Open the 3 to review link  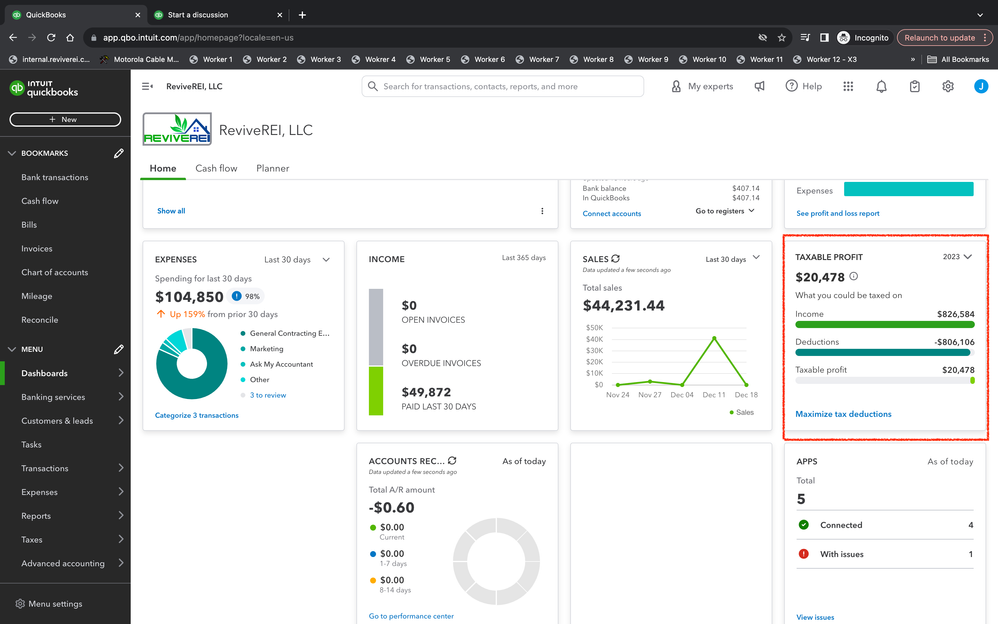click(268, 395)
